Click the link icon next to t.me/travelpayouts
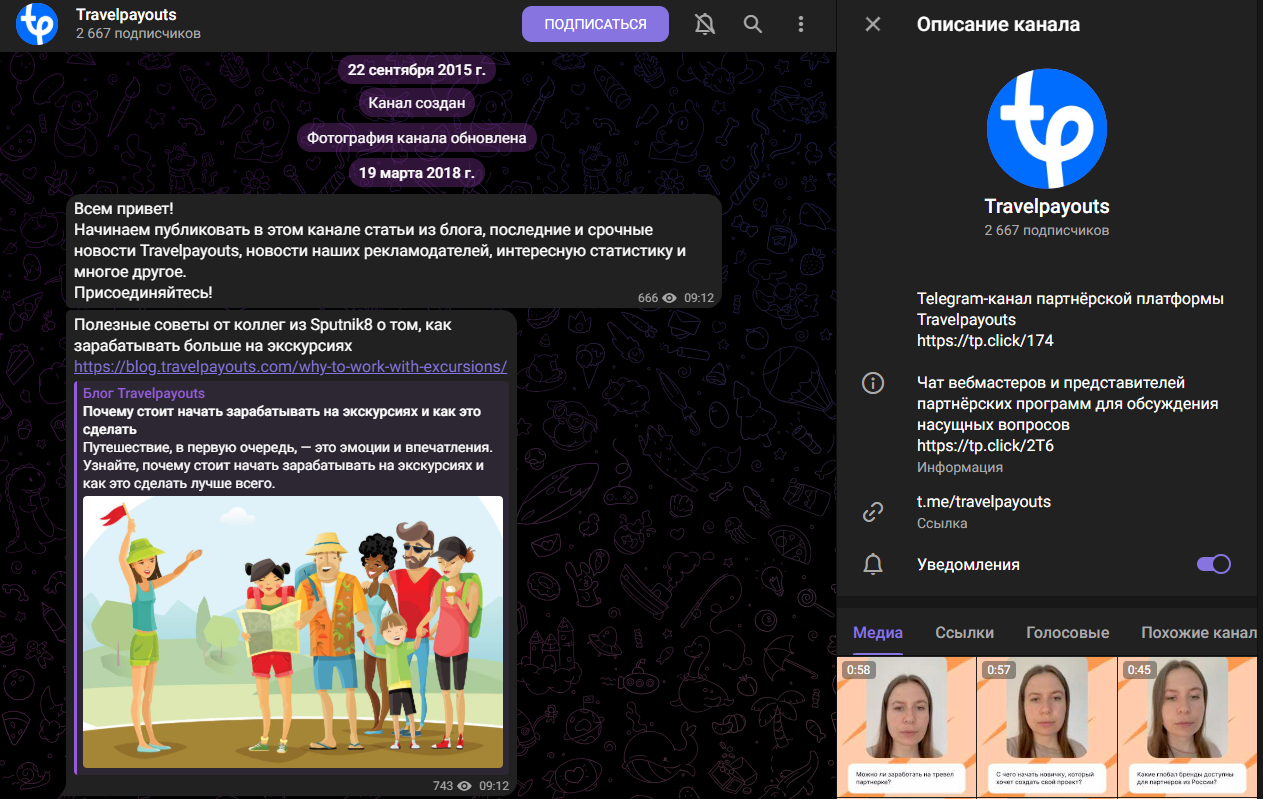This screenshot has width=1263, height=799. point(873,512)
